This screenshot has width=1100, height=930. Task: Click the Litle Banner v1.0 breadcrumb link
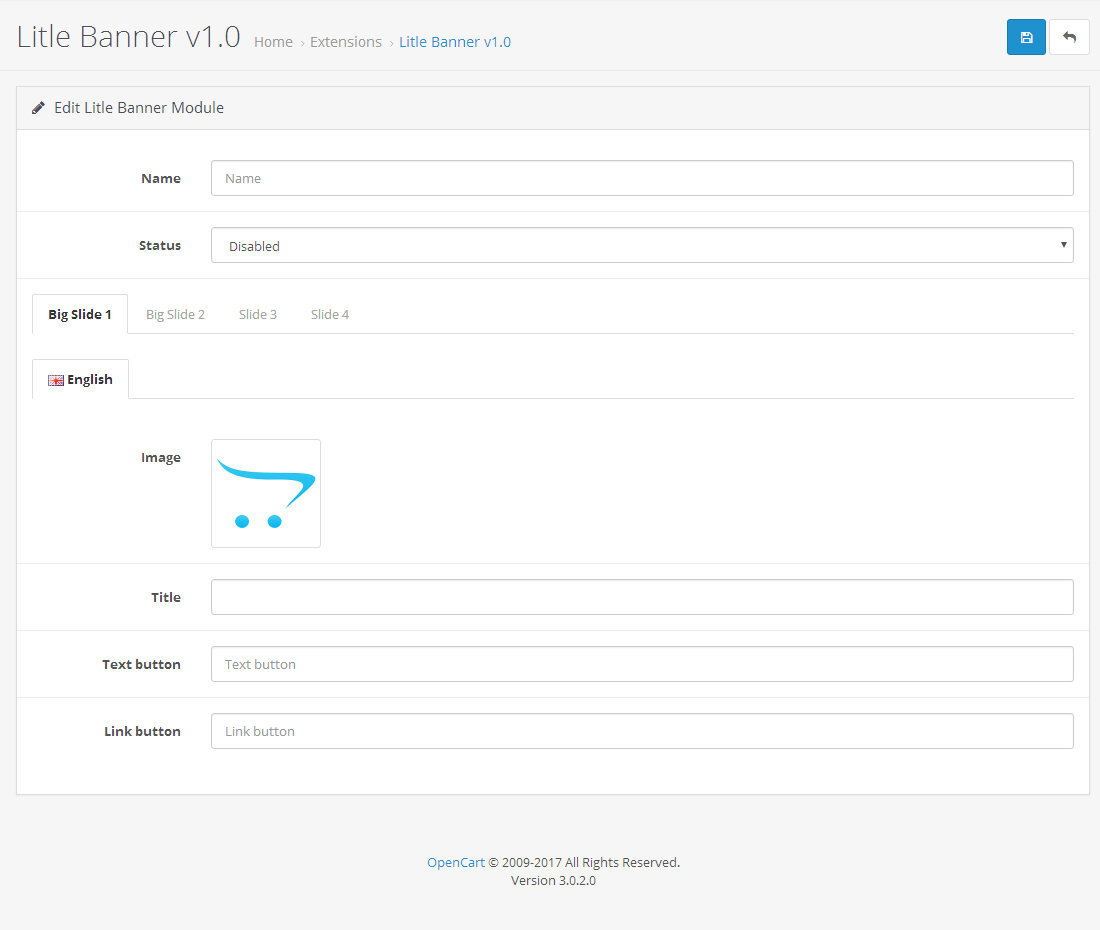pyautogui.click(x=455, y=42)
